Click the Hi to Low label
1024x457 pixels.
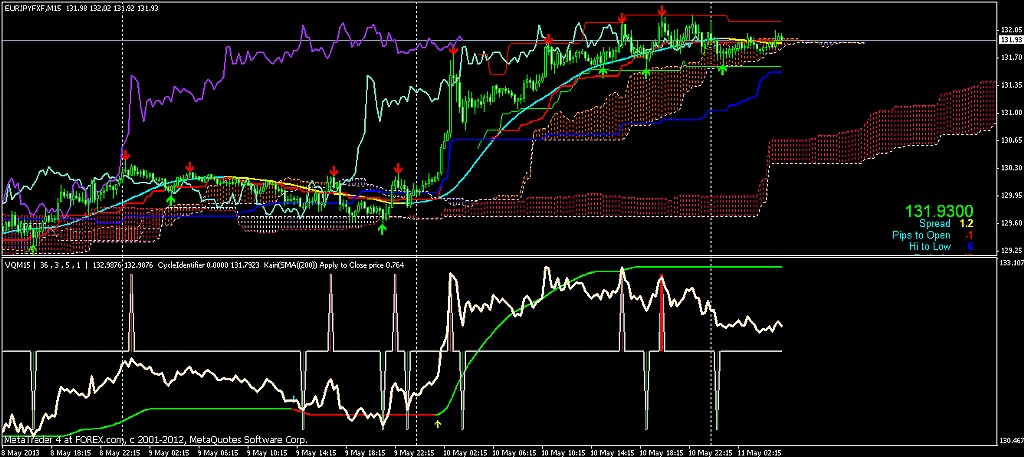pos(930,247)
